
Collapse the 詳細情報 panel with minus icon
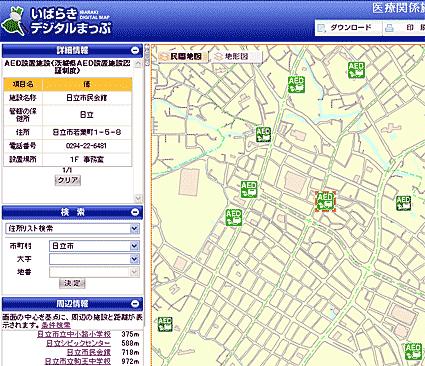(135, 51)
